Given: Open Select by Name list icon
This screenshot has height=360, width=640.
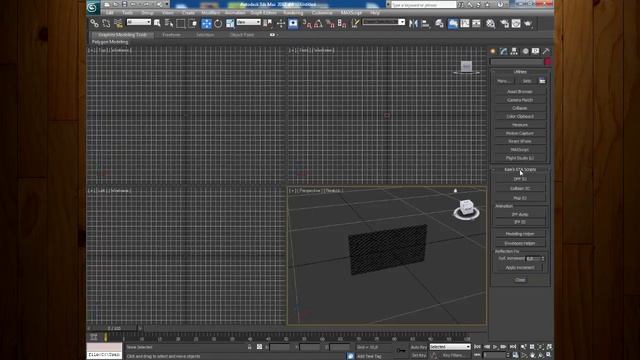Looking at the screenshot, I should 169,23.
